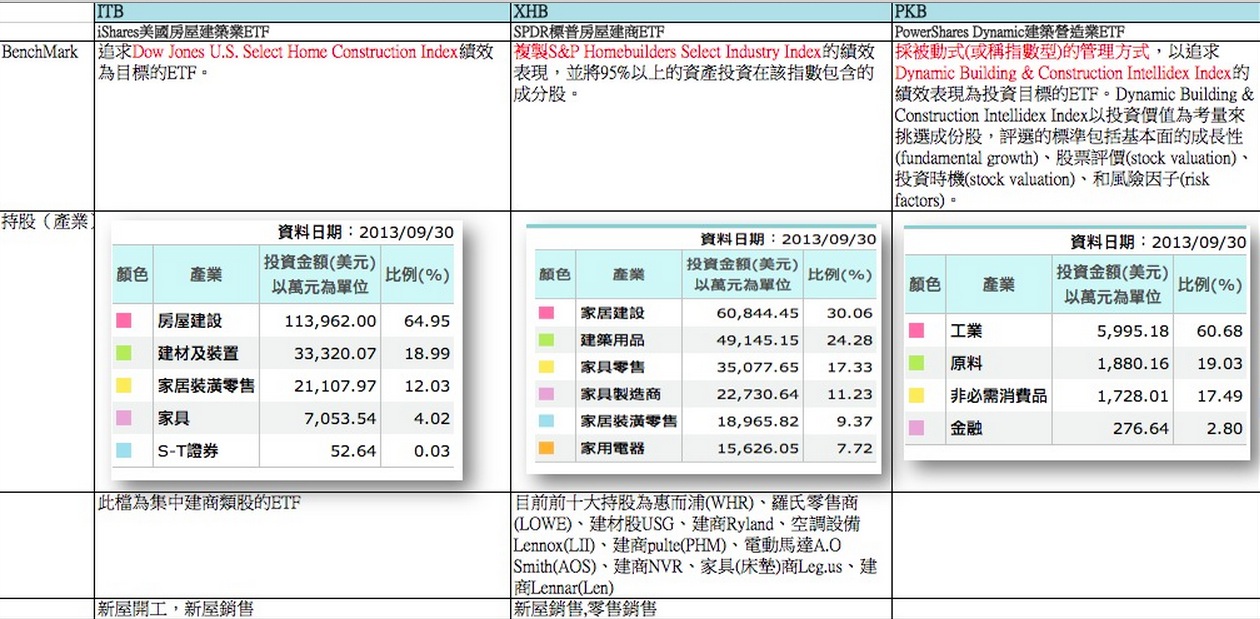Click the 24.28 percentage value
The width and height of the screenshot is (1260, 619).
[850, 340]
